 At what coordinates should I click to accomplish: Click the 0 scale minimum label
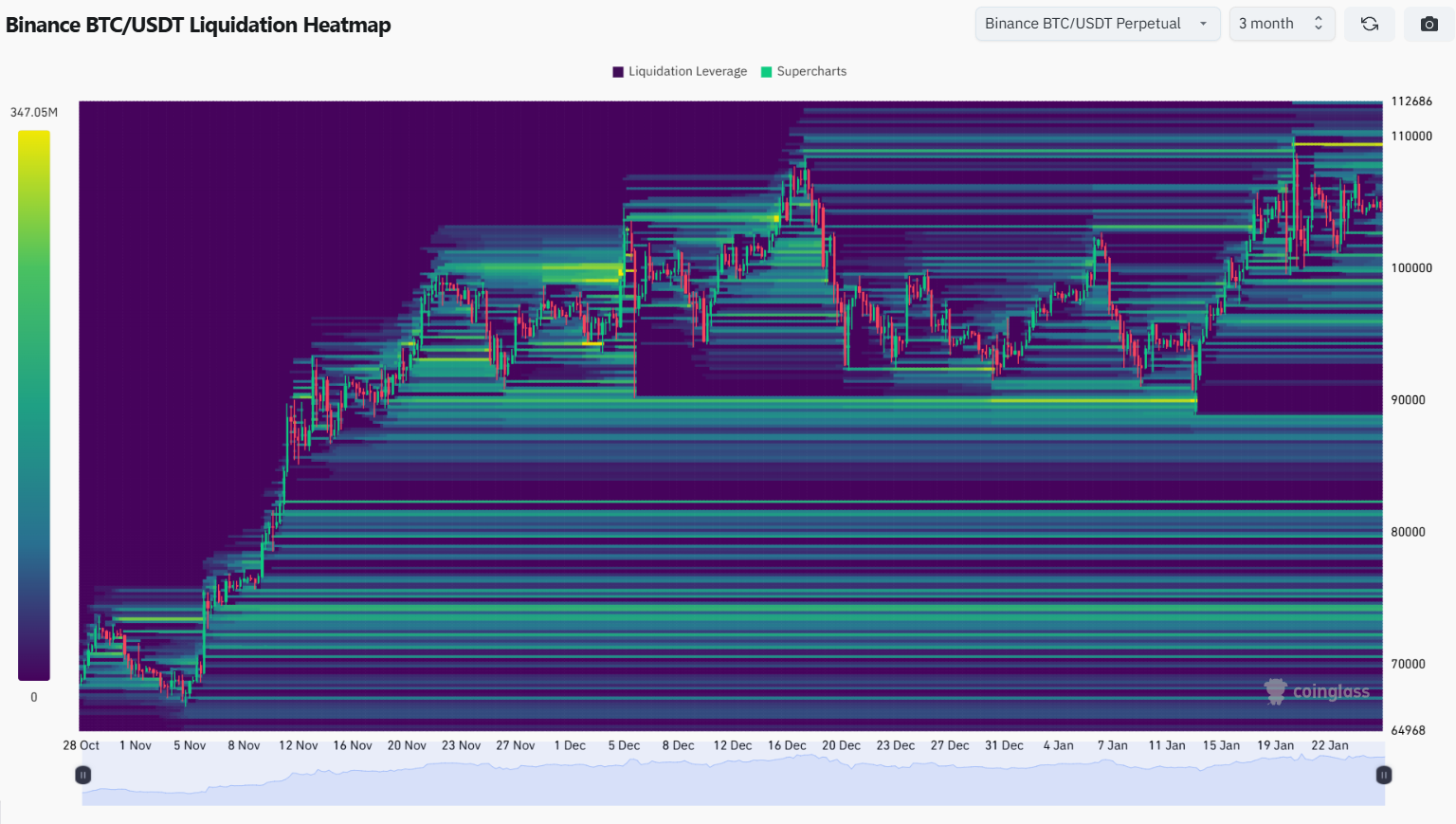(x=34, y=697)
